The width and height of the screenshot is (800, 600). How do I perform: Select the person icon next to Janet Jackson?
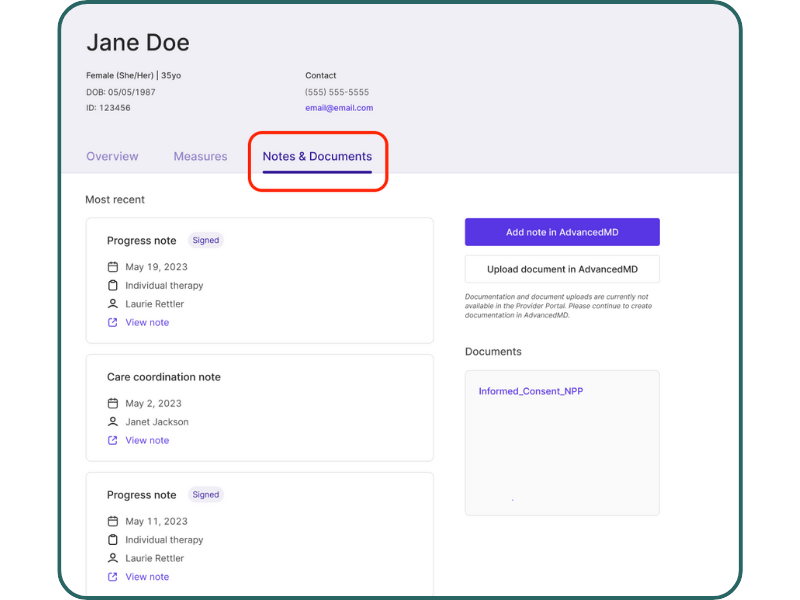coord(113,422)
